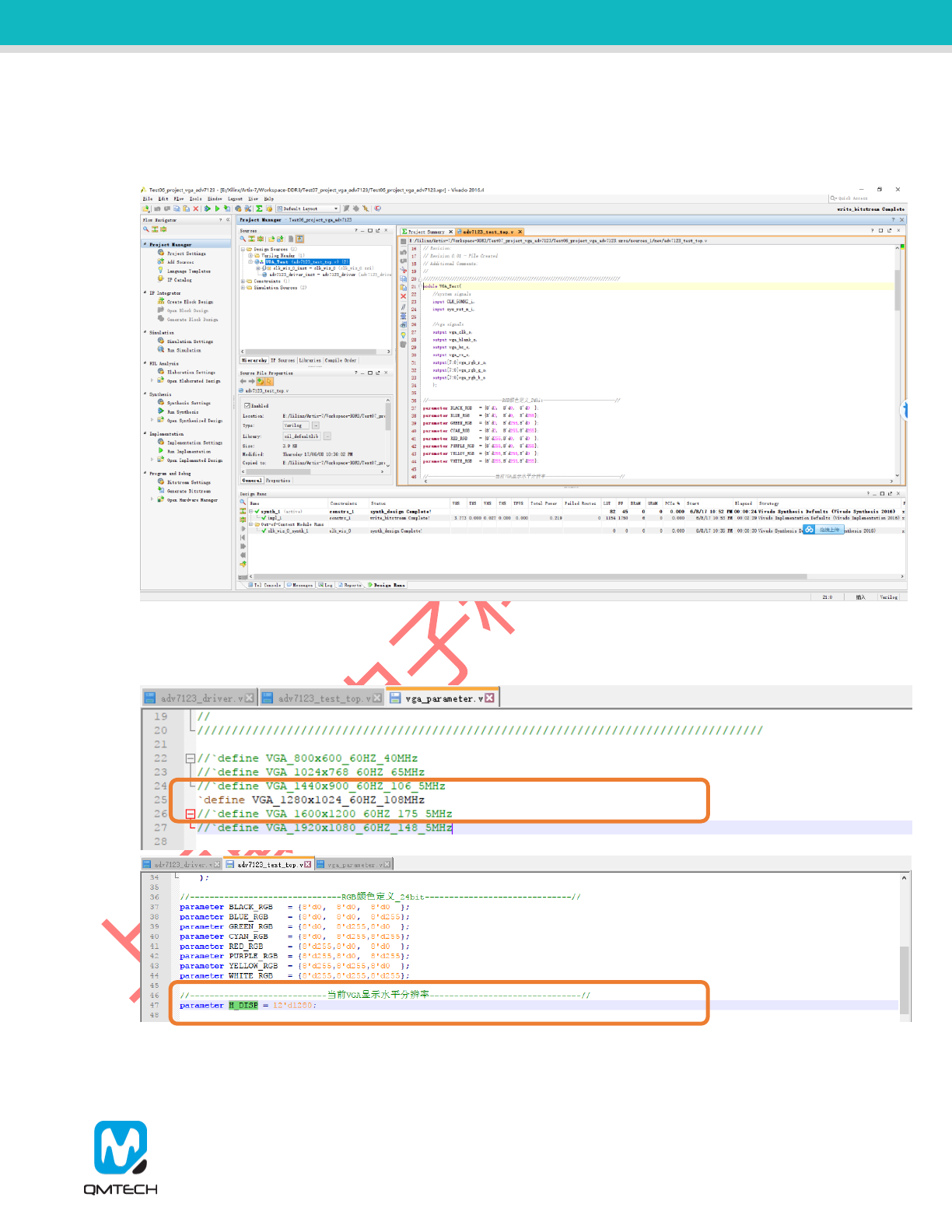Expand the Simulation Sources tree node

(243, 288)
